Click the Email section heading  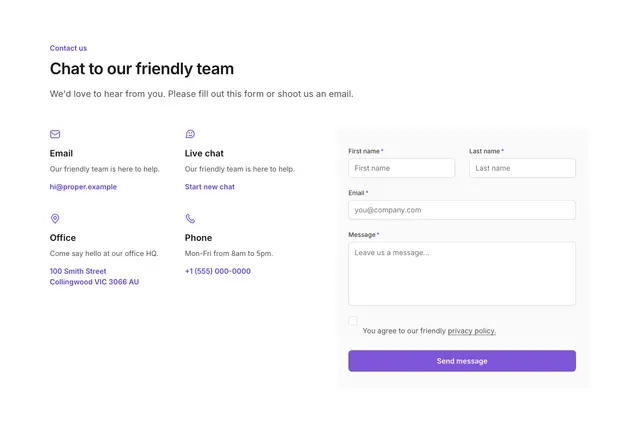[x=61, y=154]
